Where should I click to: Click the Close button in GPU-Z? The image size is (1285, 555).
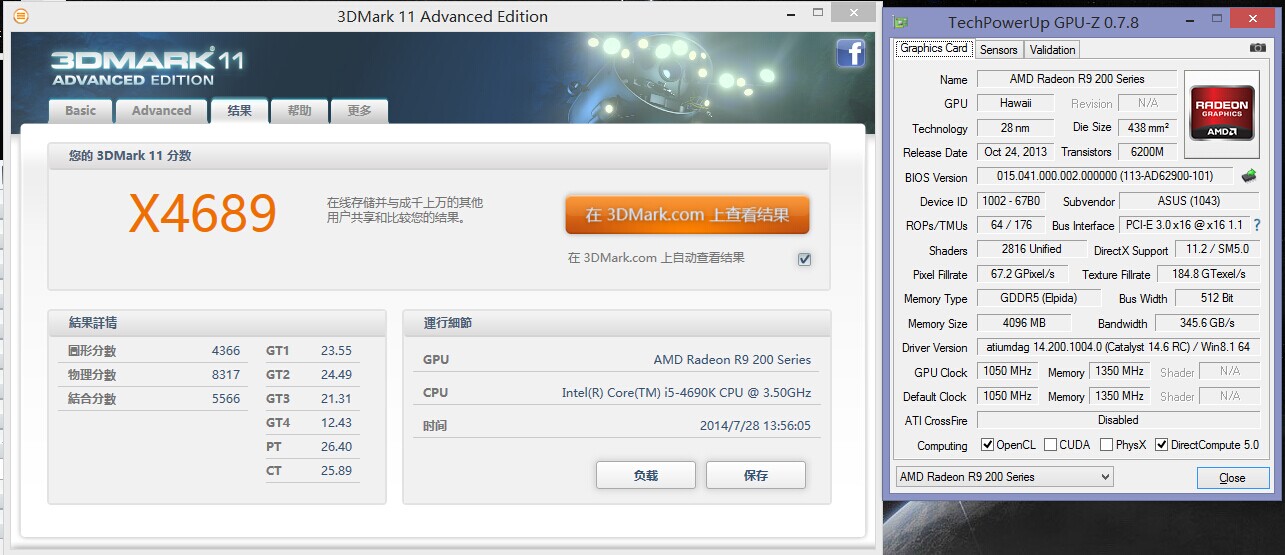[1233, 478]
